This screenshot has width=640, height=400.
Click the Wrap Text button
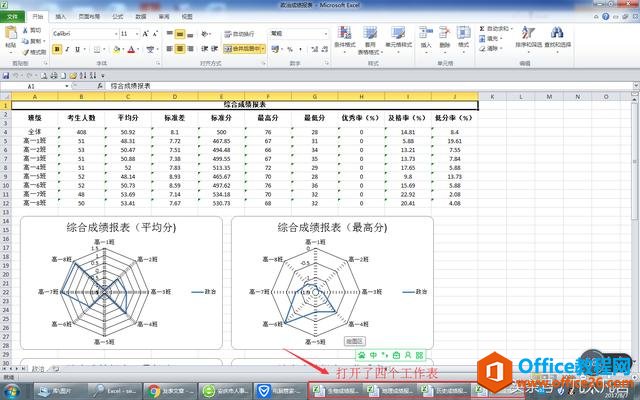[240, 34]
